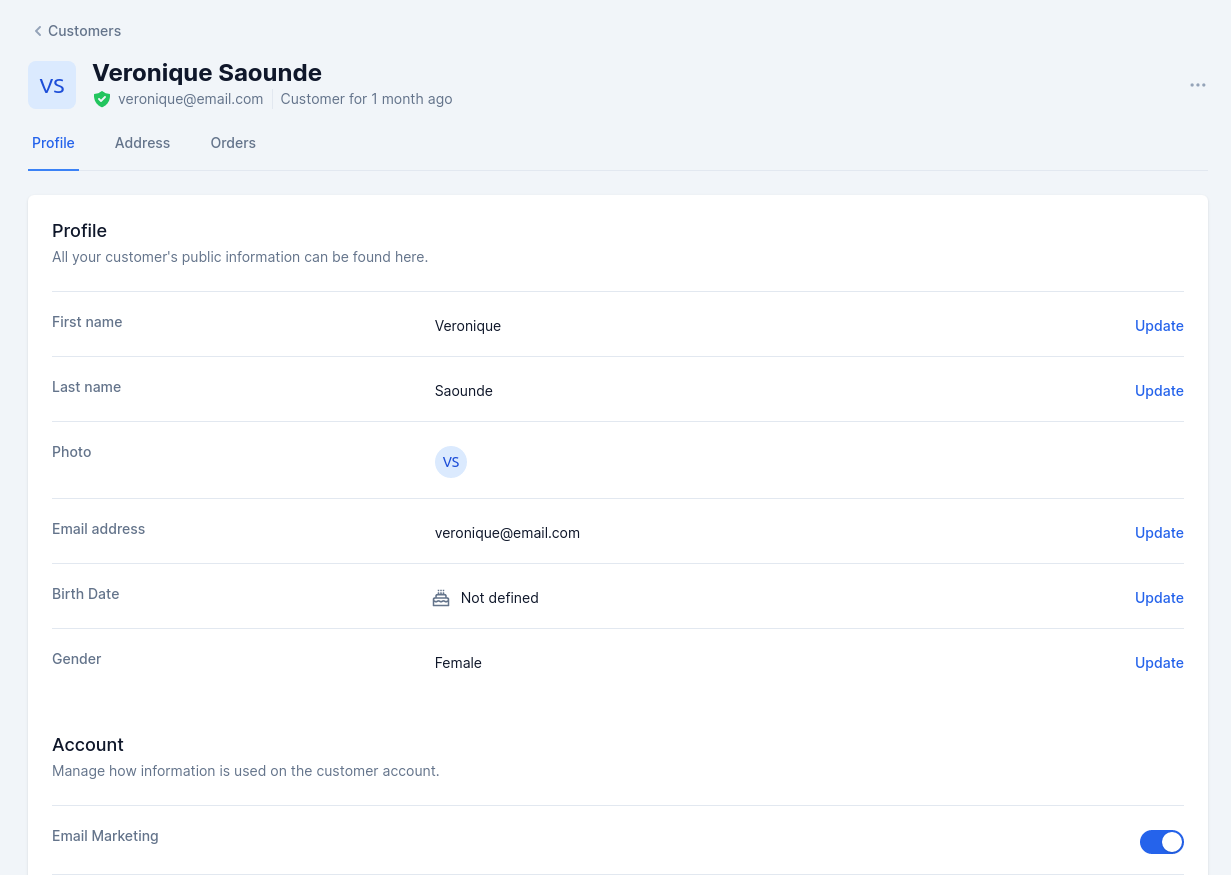Click the verified email shield icon

point(101,99)
